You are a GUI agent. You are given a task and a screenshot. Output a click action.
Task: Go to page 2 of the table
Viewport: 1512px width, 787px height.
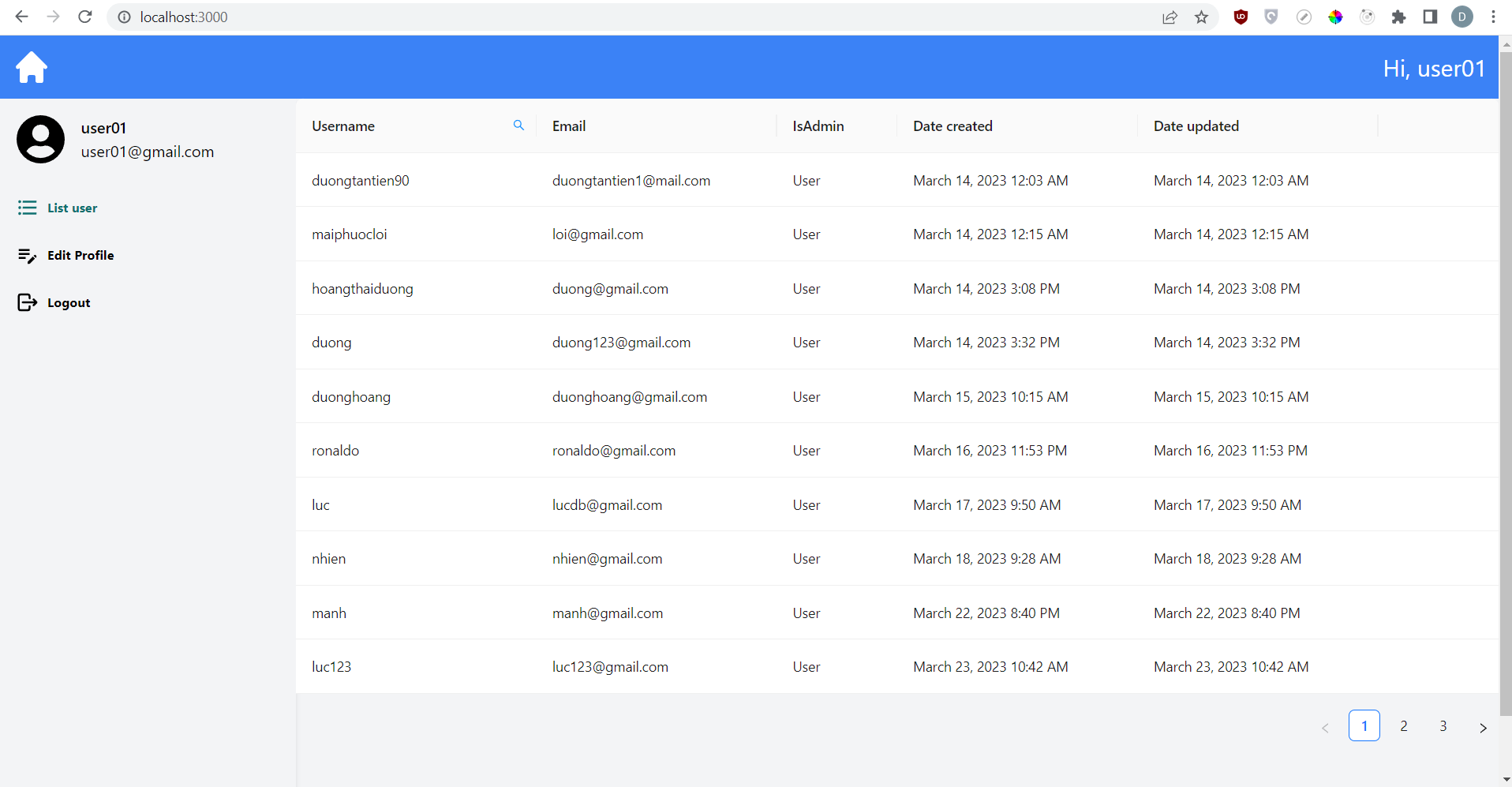point(1404,725)
